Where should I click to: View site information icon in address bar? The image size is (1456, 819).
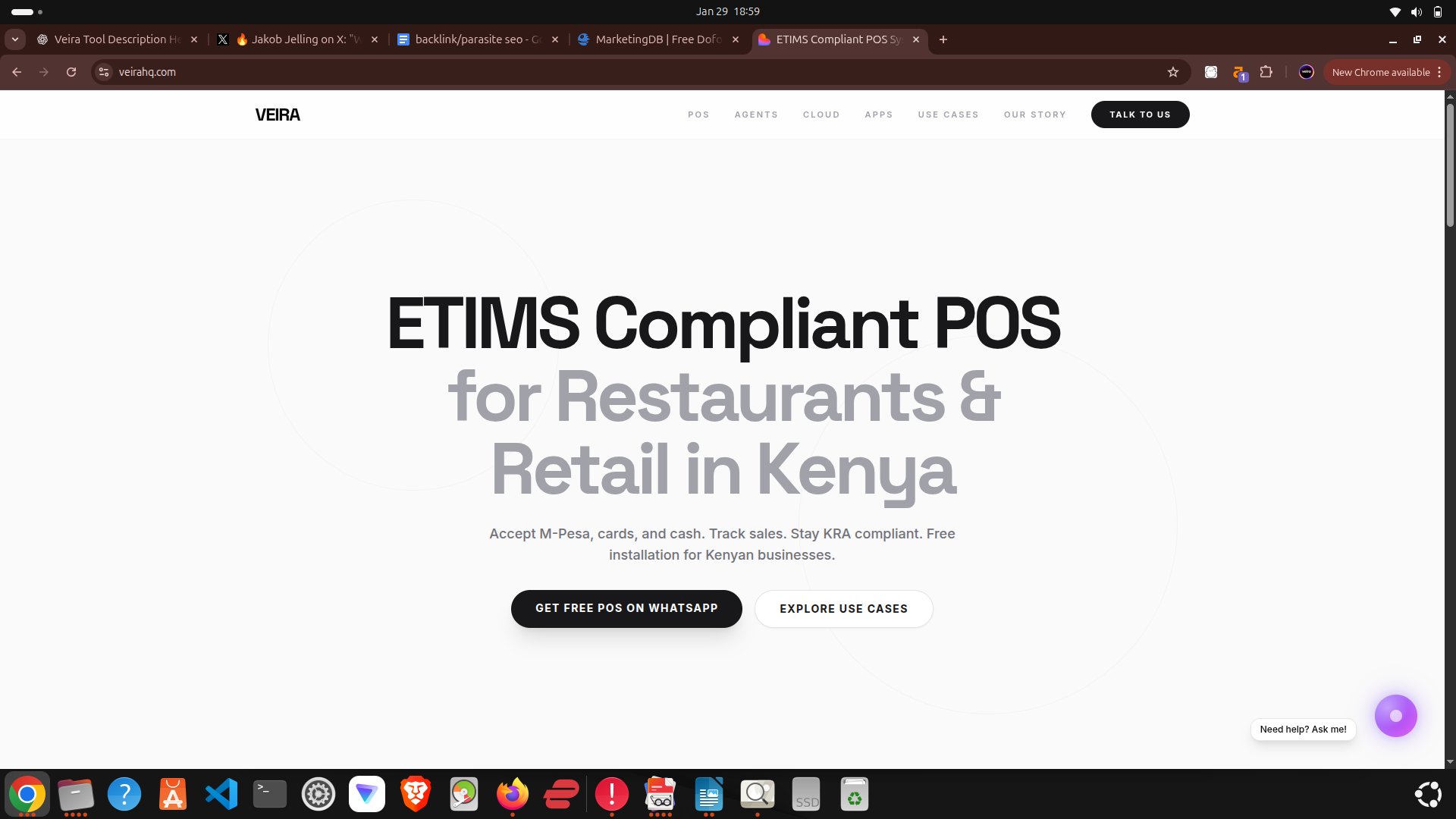(x=105, y=72)
